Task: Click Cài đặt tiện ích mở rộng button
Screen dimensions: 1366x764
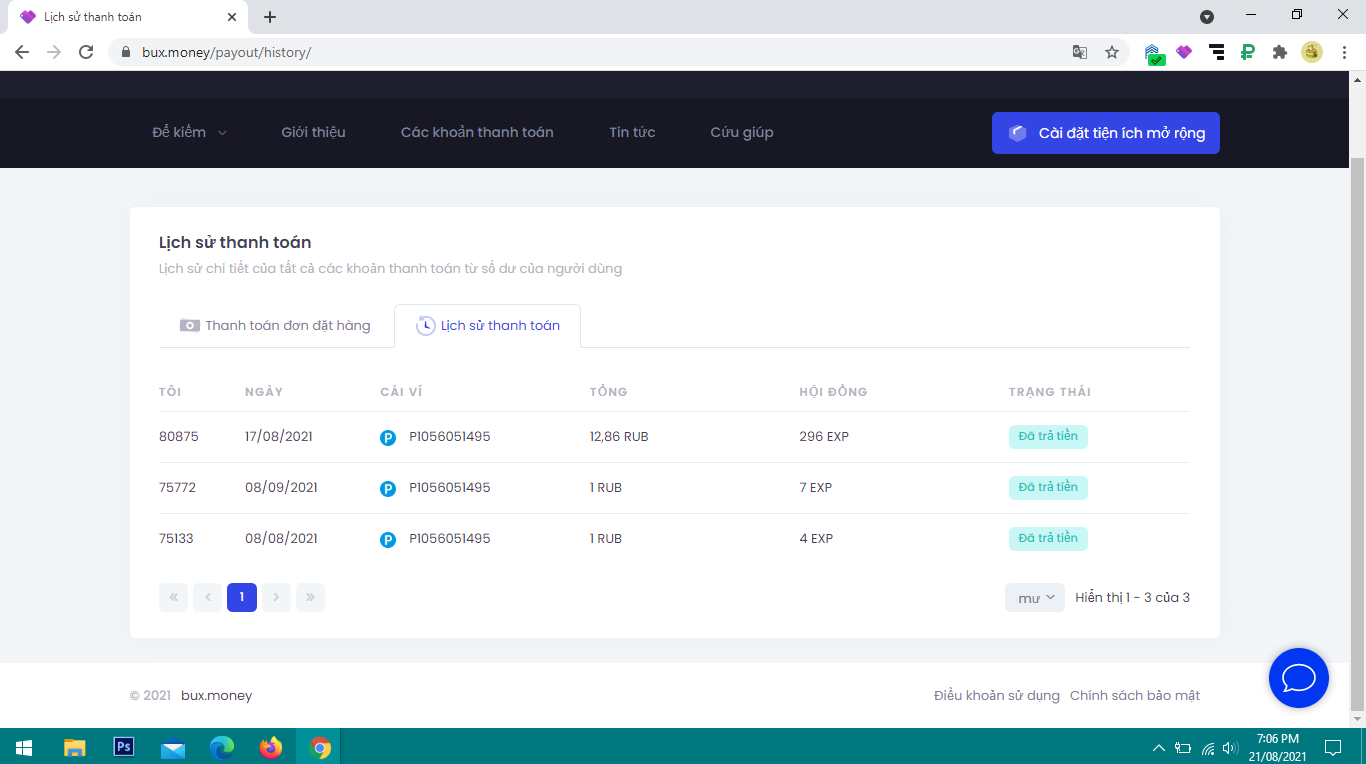Action: pos(1106,133)
